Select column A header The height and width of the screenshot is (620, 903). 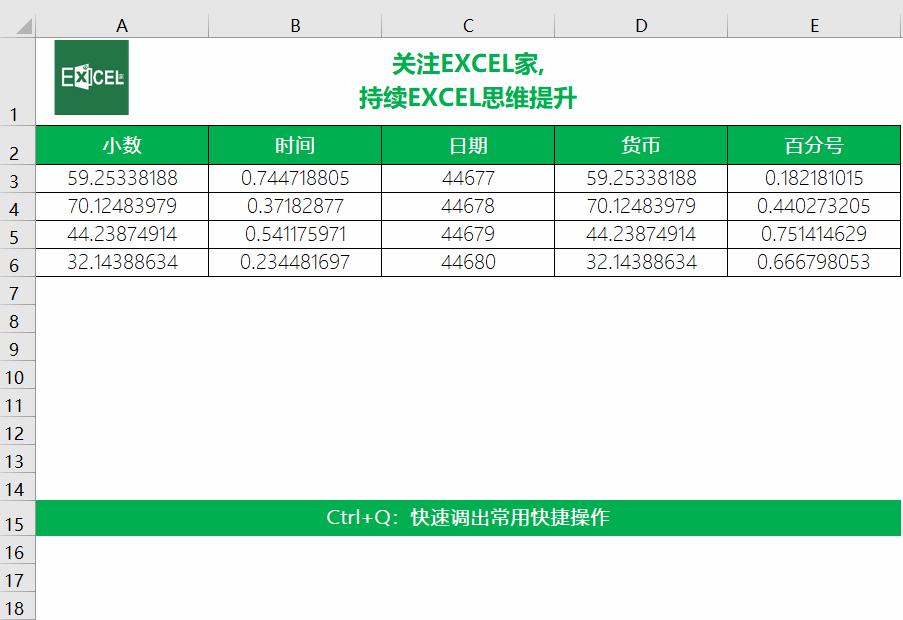pyautogui.click(x=122, y=26)
